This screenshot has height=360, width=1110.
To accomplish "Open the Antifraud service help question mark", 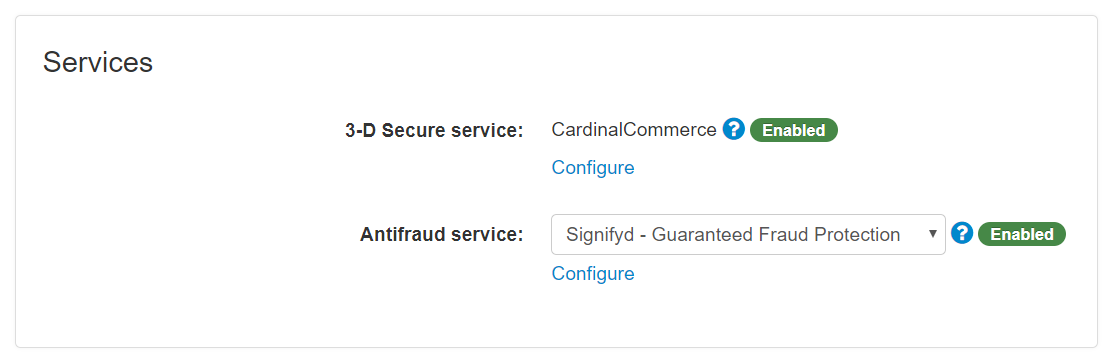I will [962, 233].
